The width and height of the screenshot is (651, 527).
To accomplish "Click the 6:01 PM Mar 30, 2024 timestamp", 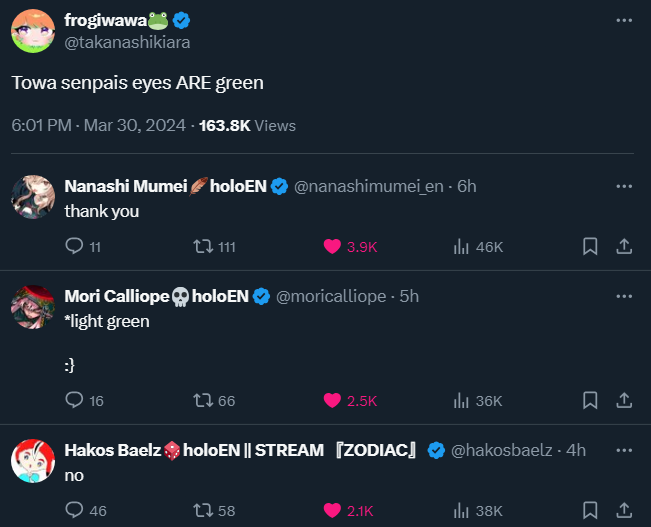I will (98, 126).
